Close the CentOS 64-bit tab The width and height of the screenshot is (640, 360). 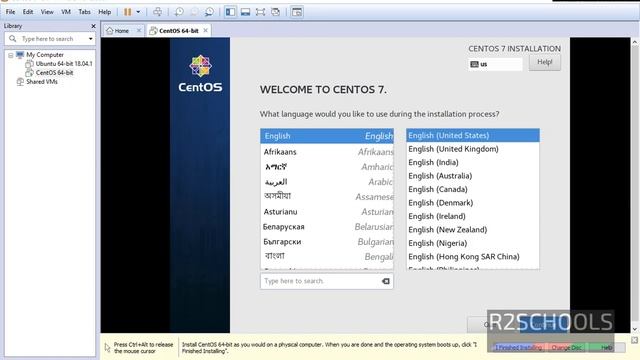pyautogui.click(x=205, y=30)
